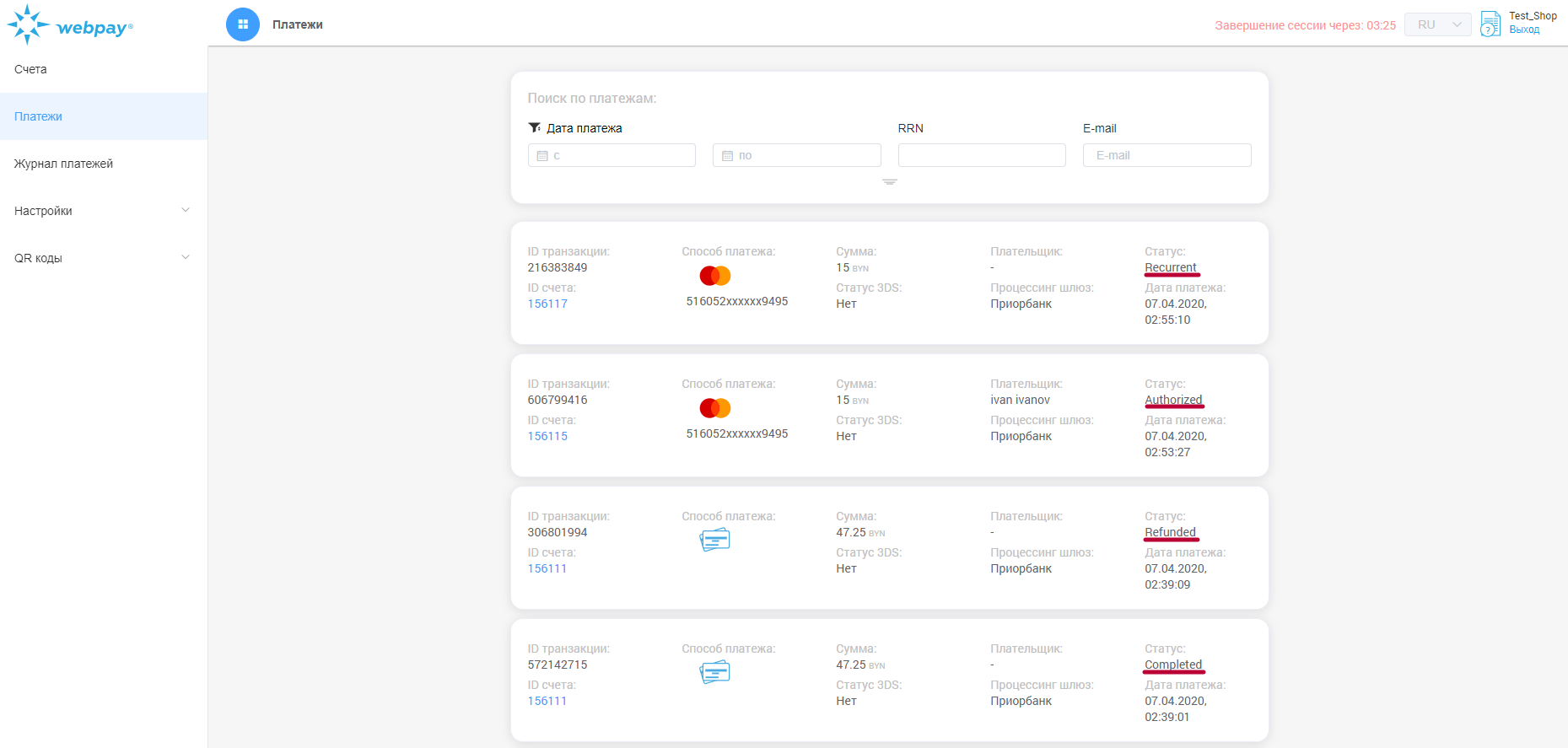Click the RRN search field

(x=981, y=155)
